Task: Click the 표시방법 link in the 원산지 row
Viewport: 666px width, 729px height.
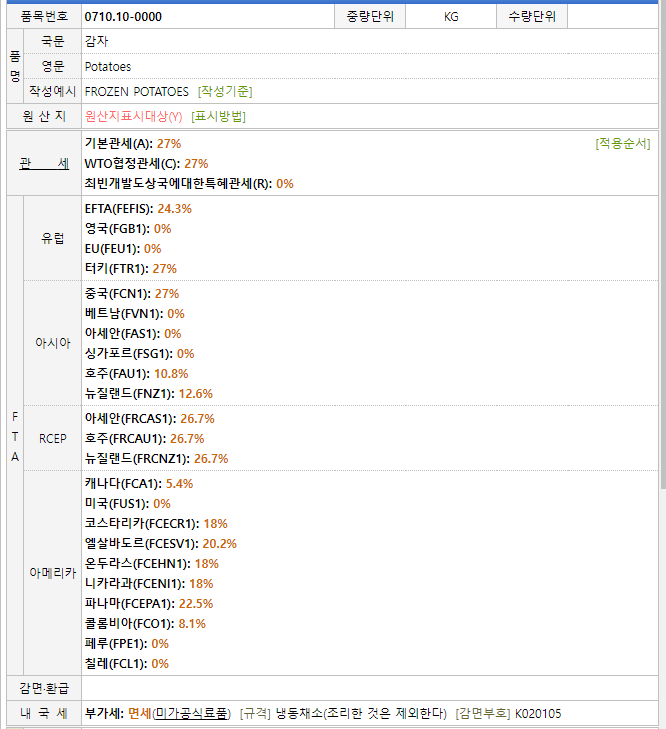Action: point(218,116)
